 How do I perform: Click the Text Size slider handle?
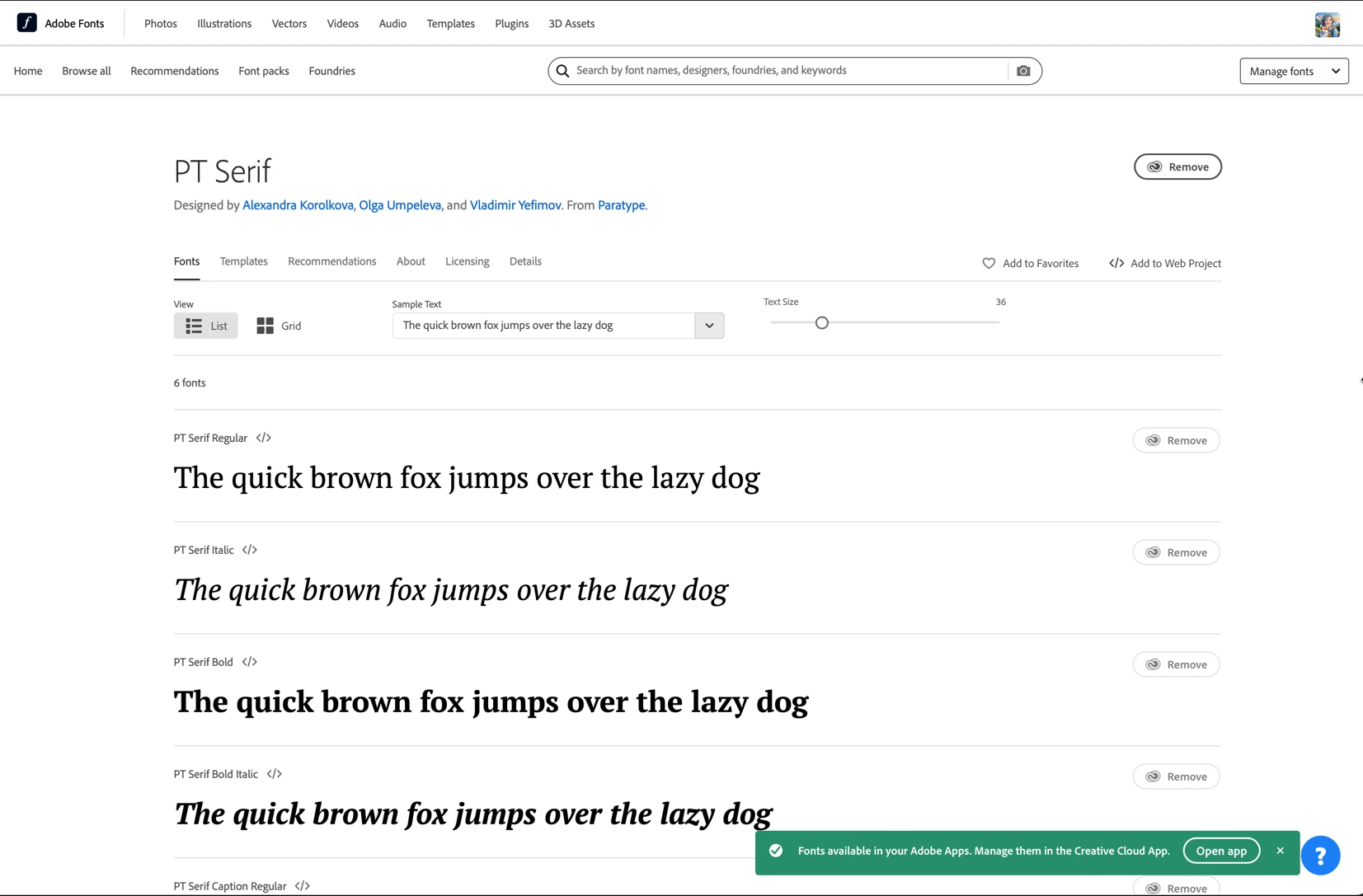point(821,323)
